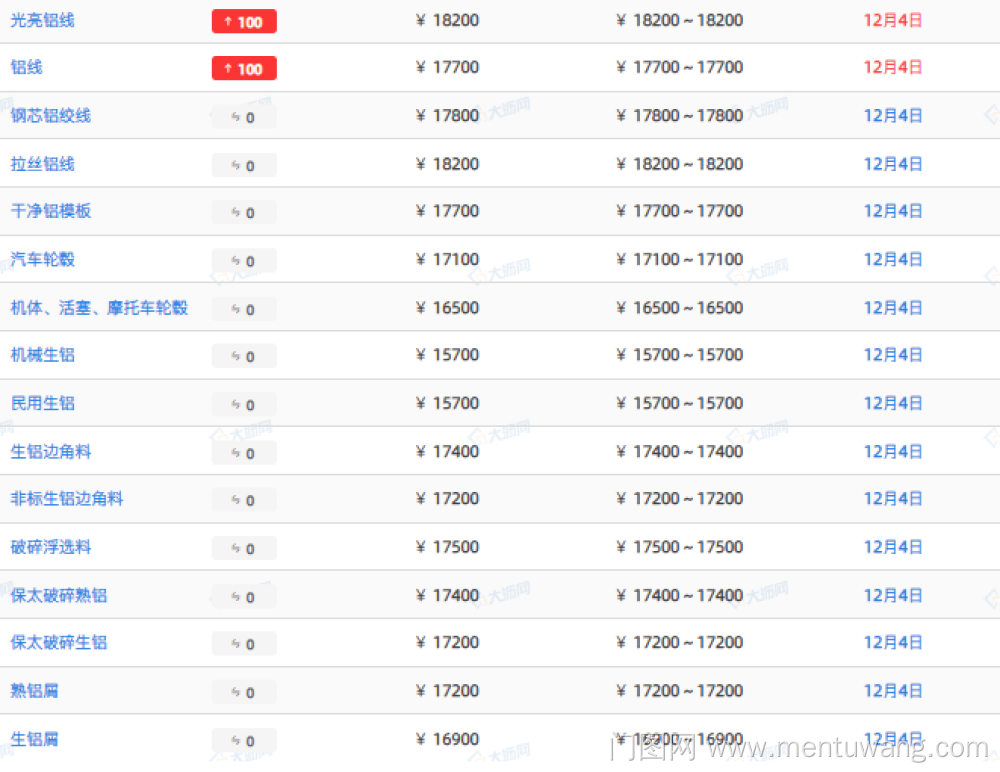Click the red 12月4日 date for 光亮铝线

click(x=892, y=20)
